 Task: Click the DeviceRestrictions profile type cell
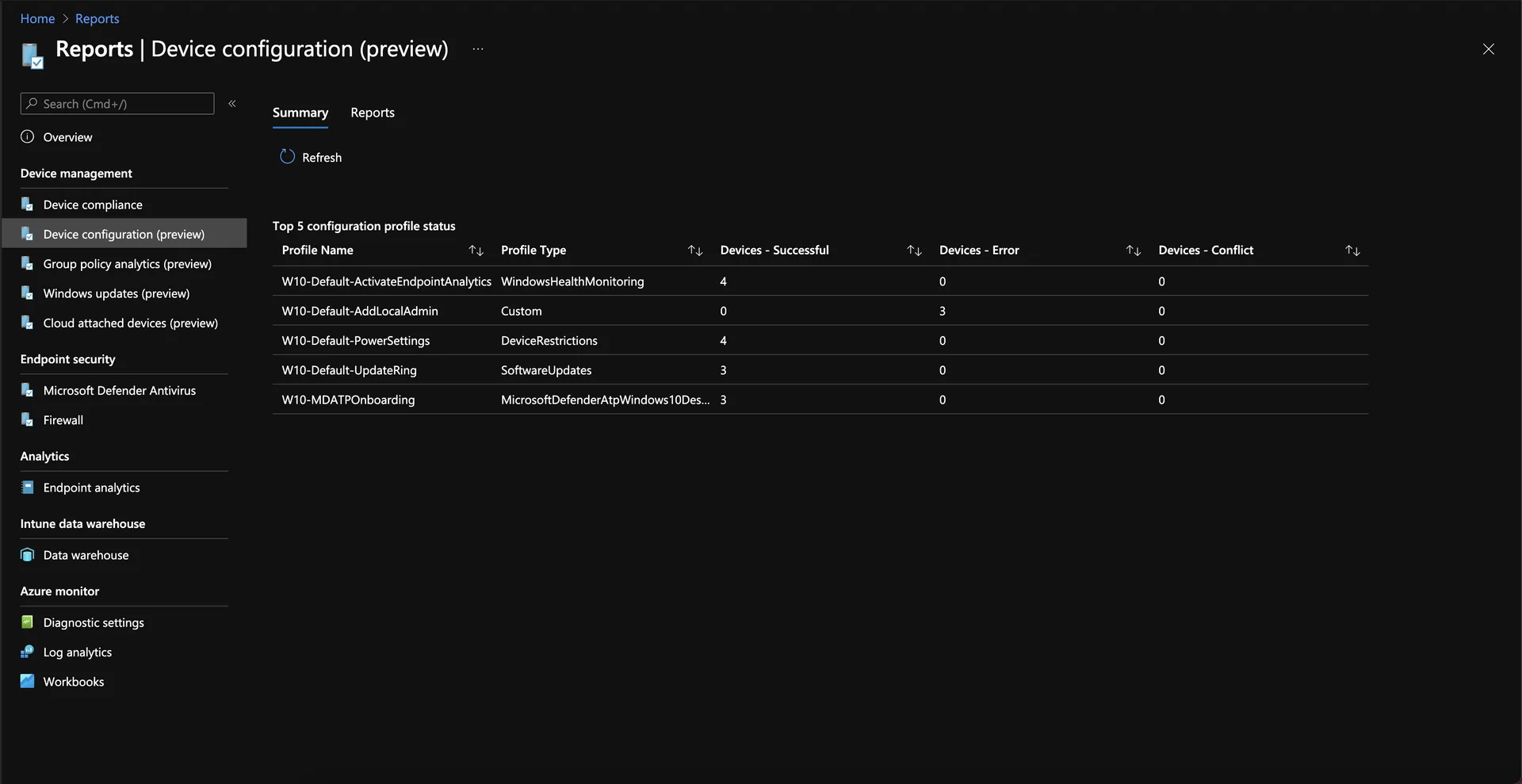549,341
